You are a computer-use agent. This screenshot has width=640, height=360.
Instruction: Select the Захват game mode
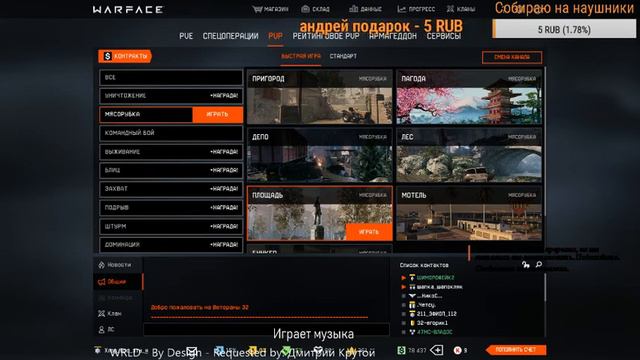[x=171, y=189]
